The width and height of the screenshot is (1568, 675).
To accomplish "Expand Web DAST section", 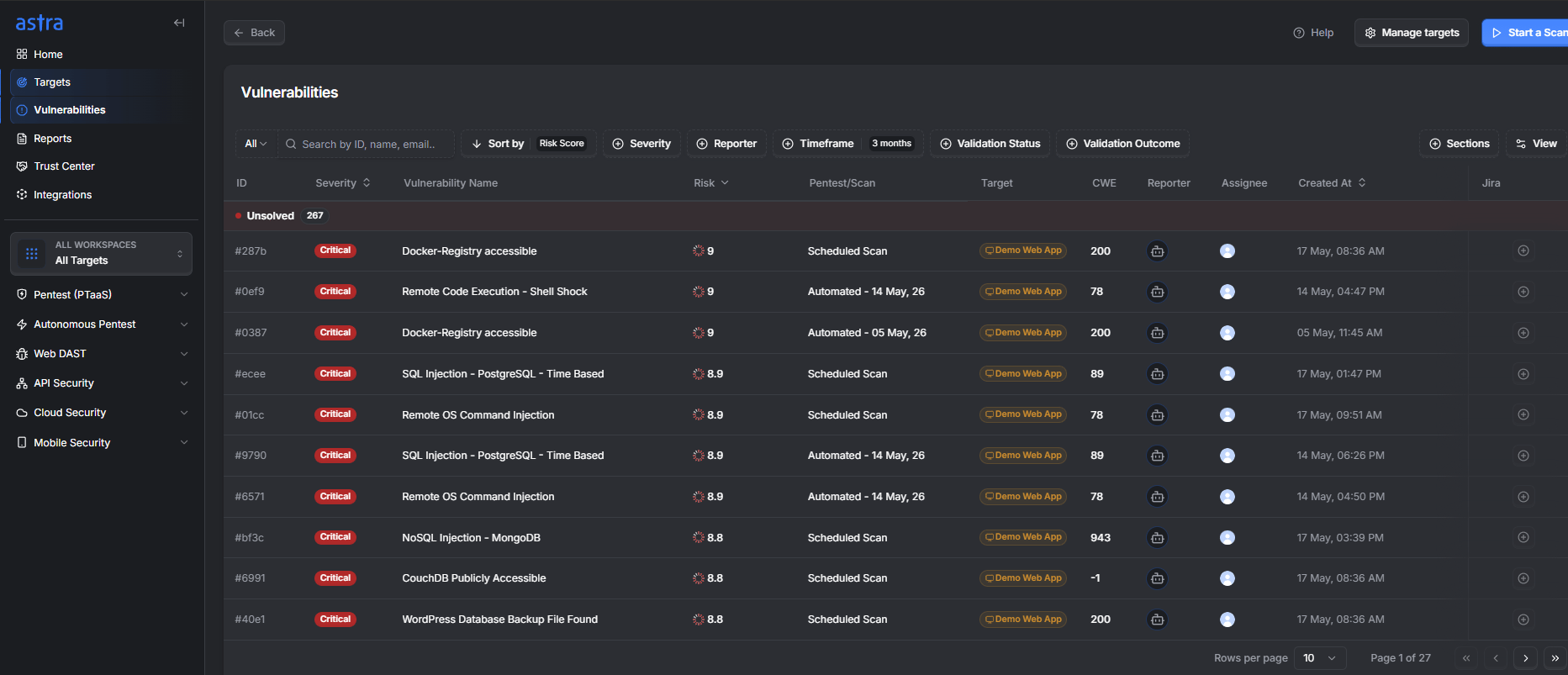I will [x=101, y=354].
